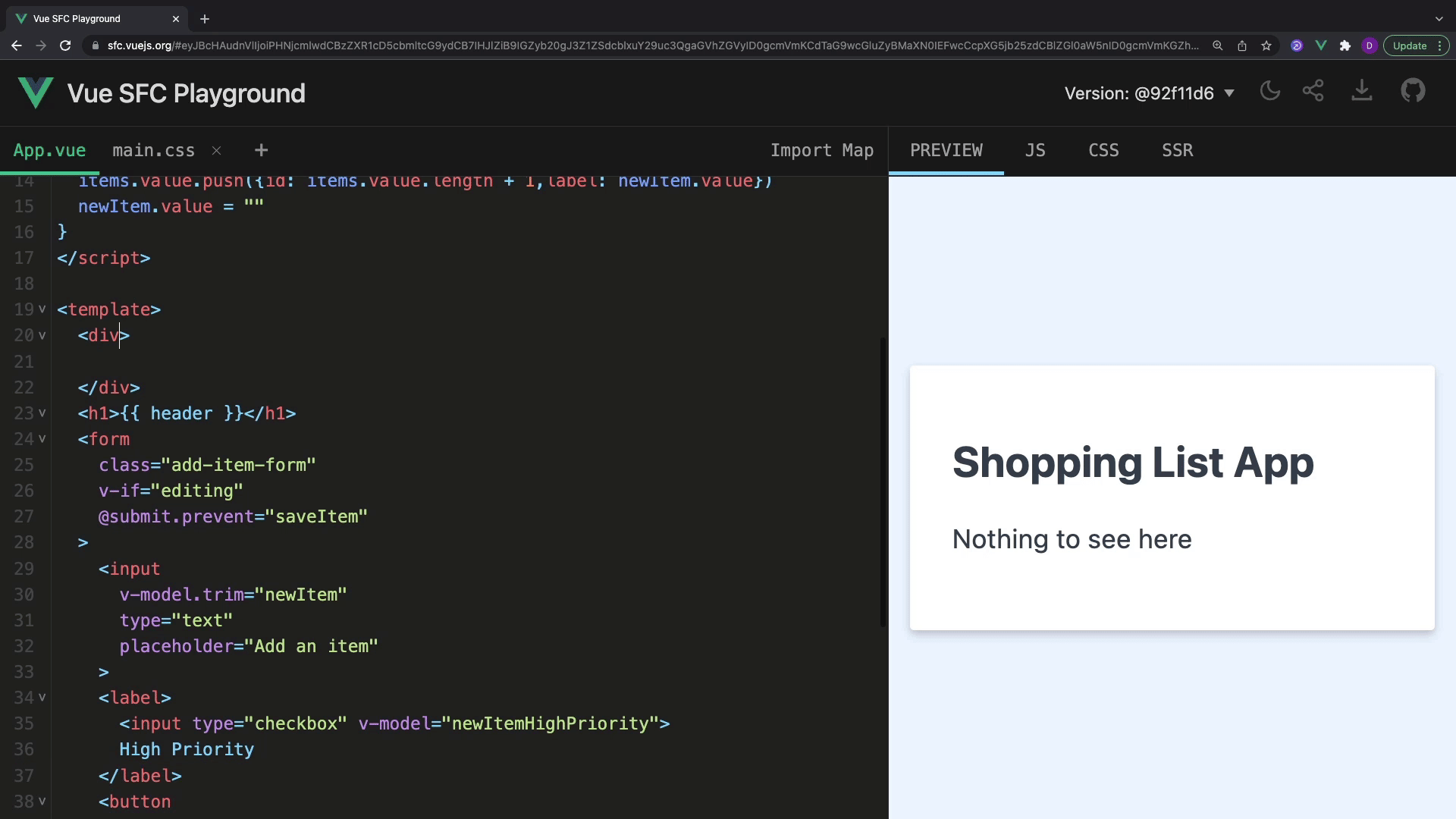The width and height of the screenshot is (1456, 819).
Task: Open the extensions puzzle icon
Action: pyautogui.click(x=1345, y=45)
